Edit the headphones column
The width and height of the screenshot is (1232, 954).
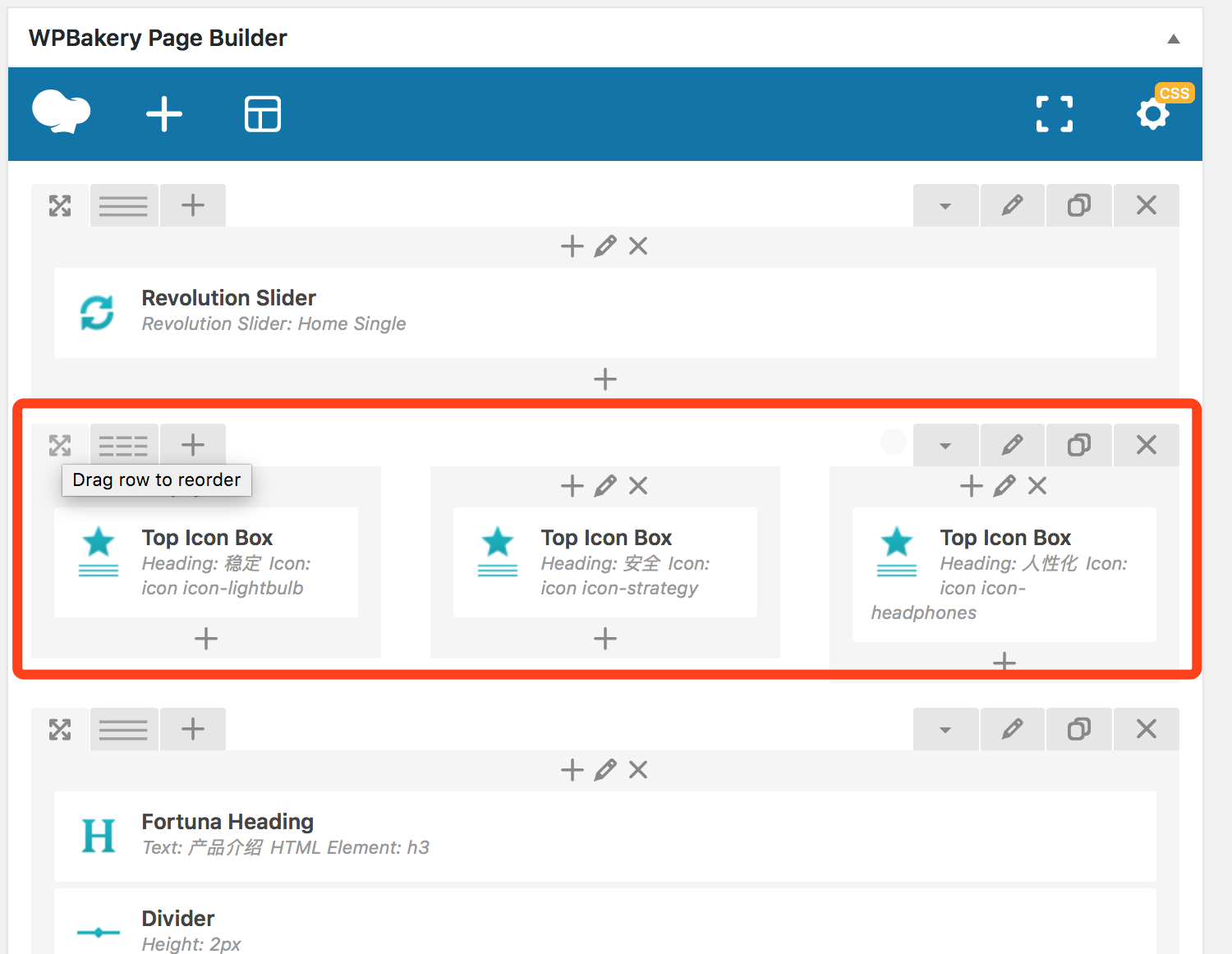click(1004, 485)
